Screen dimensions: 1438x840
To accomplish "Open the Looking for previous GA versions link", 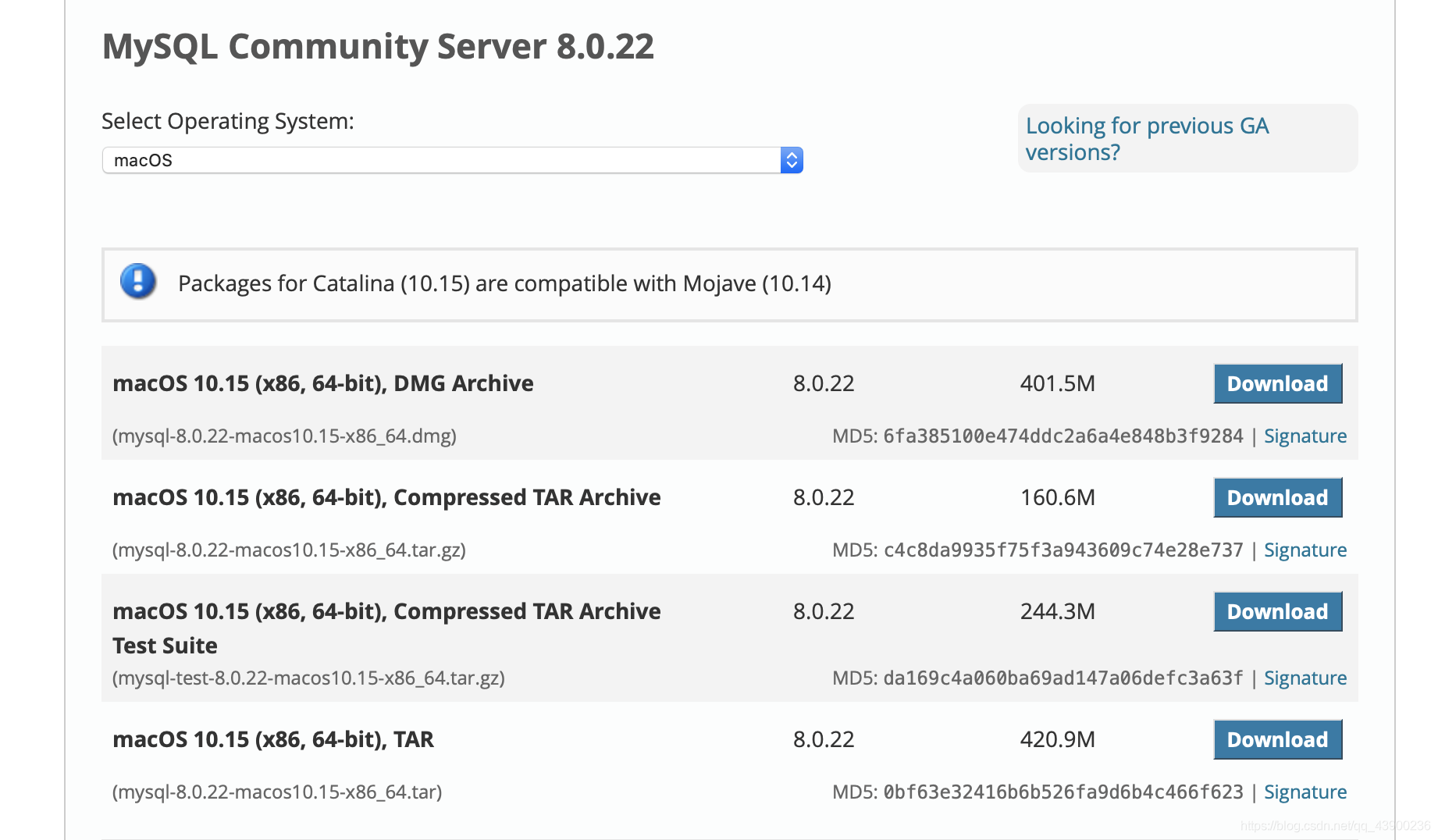I will pyautogui.click(x=1147, y=139).
